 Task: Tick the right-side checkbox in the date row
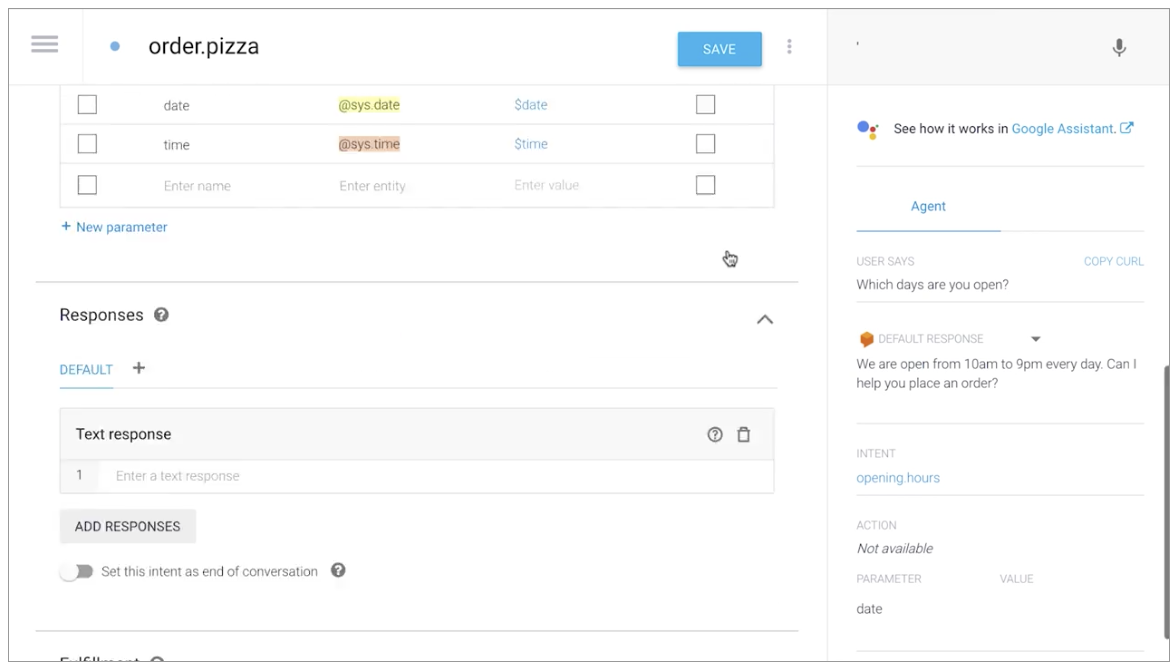pyautogui.click(x=705, y=105)
